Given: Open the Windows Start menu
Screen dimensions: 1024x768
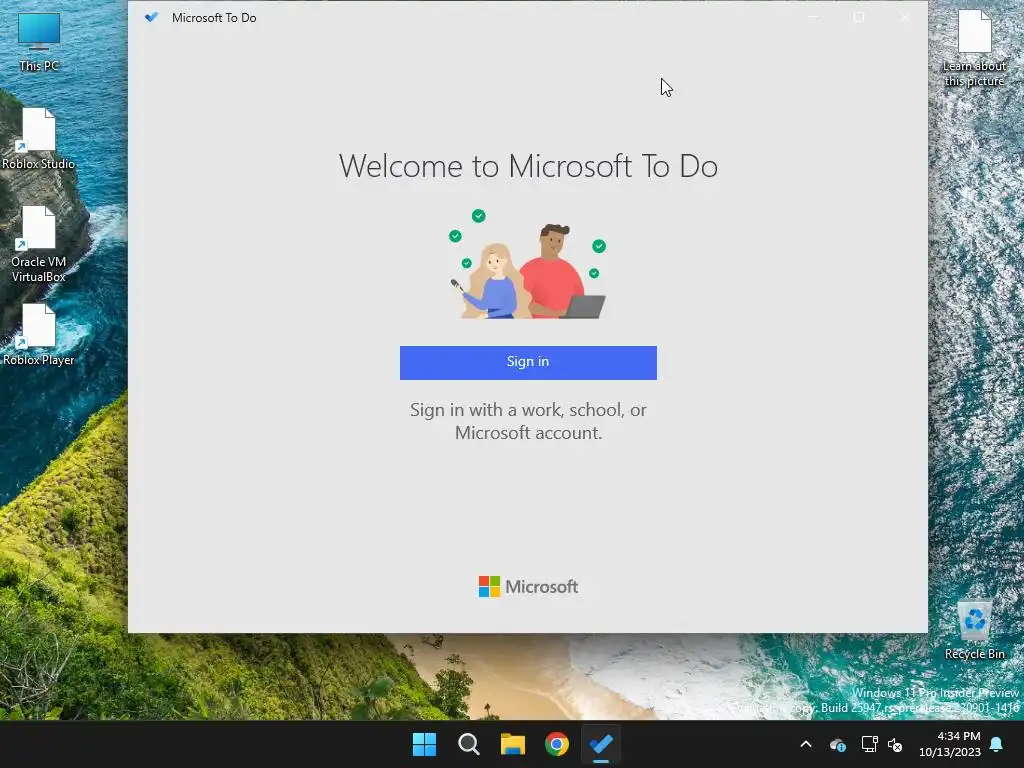Looking at the screenshot, I should pos(424,744).
